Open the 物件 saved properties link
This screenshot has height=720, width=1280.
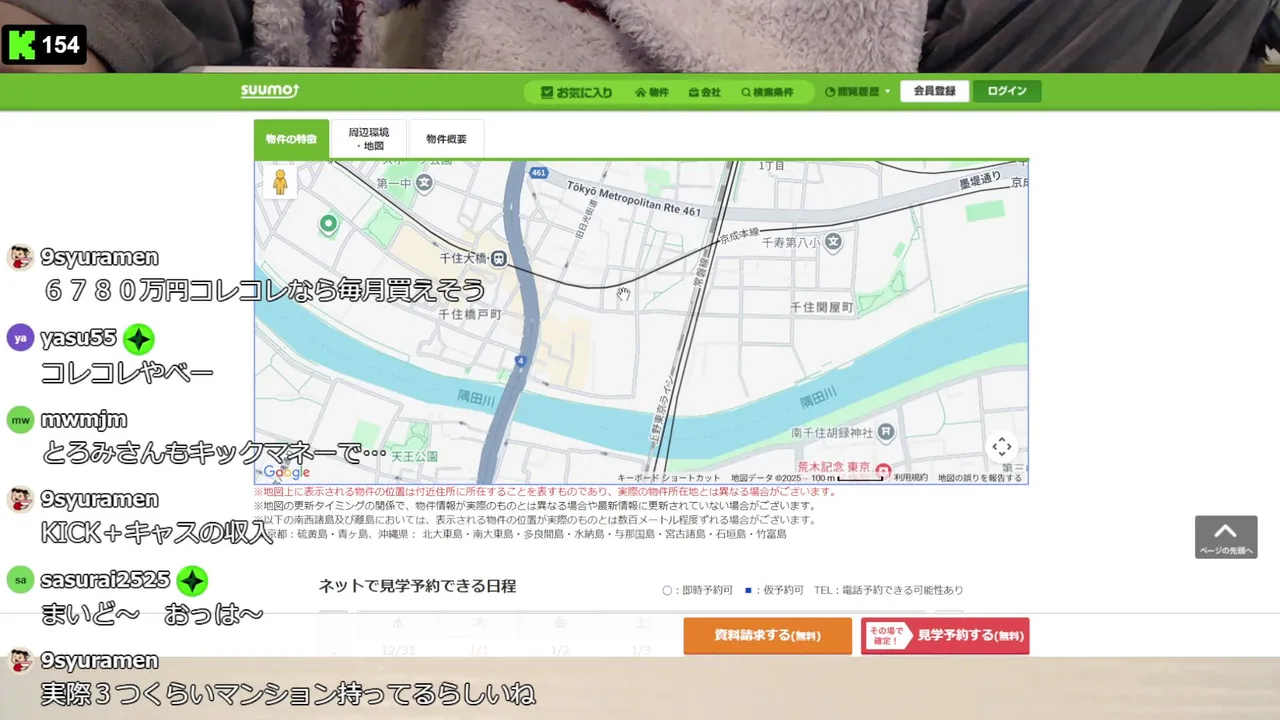click(x=652, y=92)
